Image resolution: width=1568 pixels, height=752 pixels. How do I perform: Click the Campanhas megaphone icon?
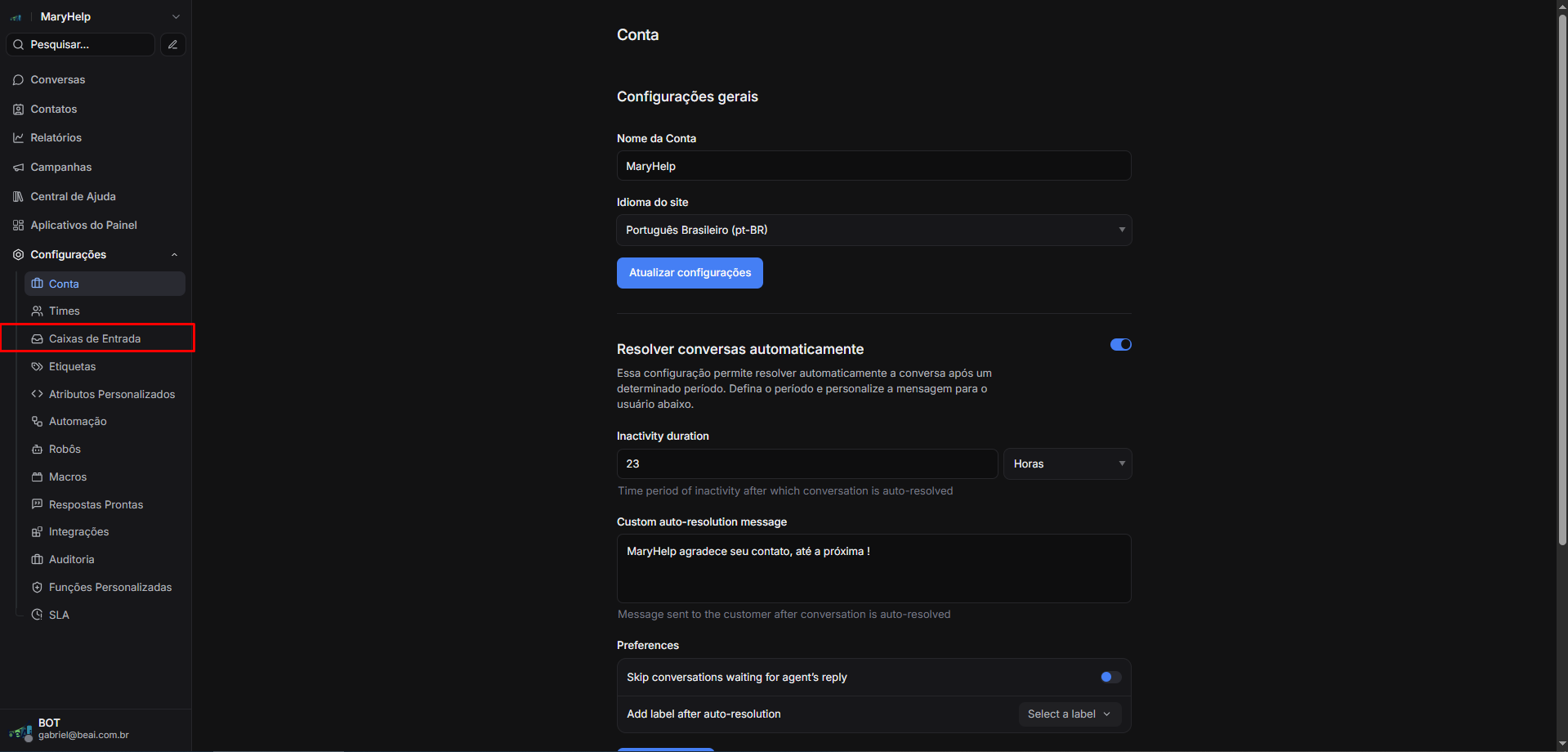point(18,168)
